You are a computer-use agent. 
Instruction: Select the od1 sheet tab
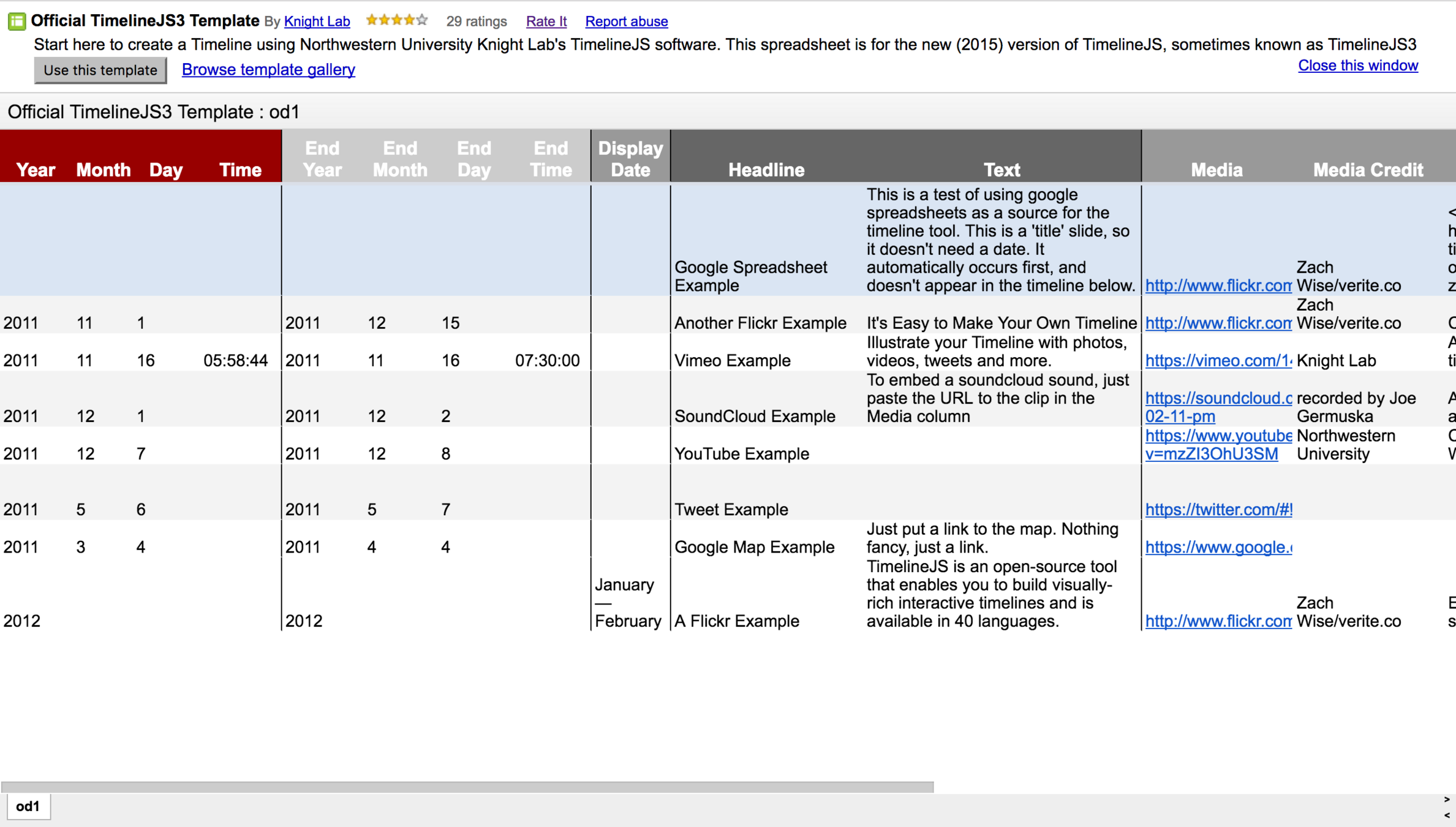[x=28, y=806]
